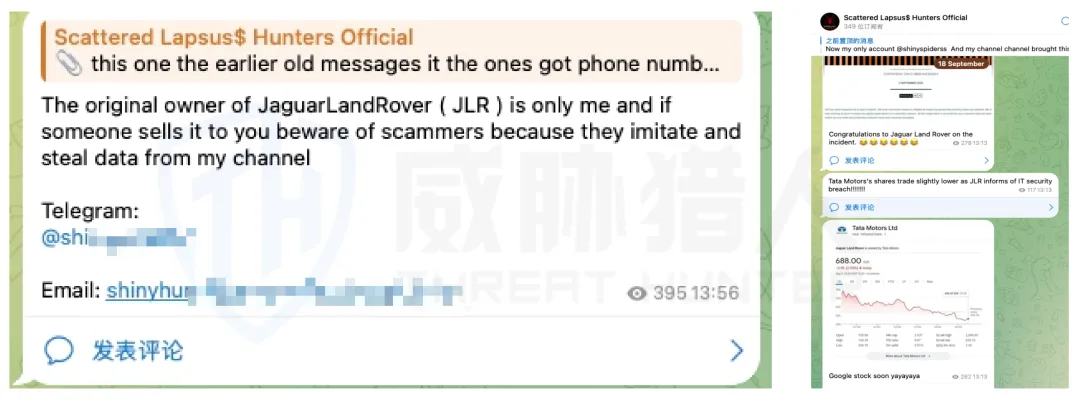Viewport: 1080px width, 400px height.
Task: Click 发表评论 button on large message
Action: 138,350
